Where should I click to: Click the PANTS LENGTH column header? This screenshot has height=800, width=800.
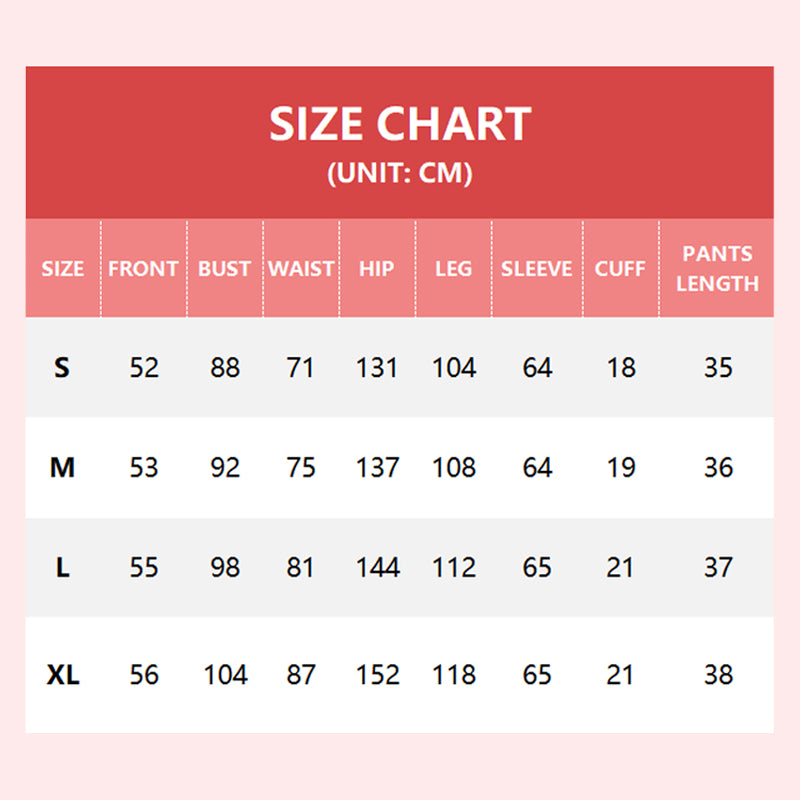[718, 268]
